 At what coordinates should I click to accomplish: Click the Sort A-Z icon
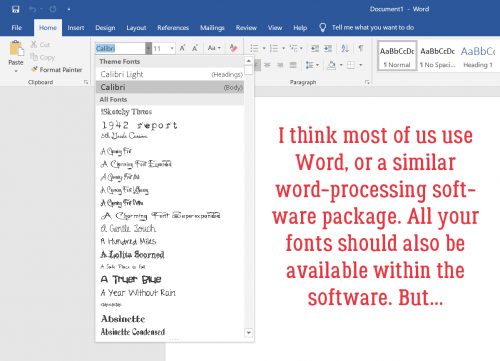345,49
